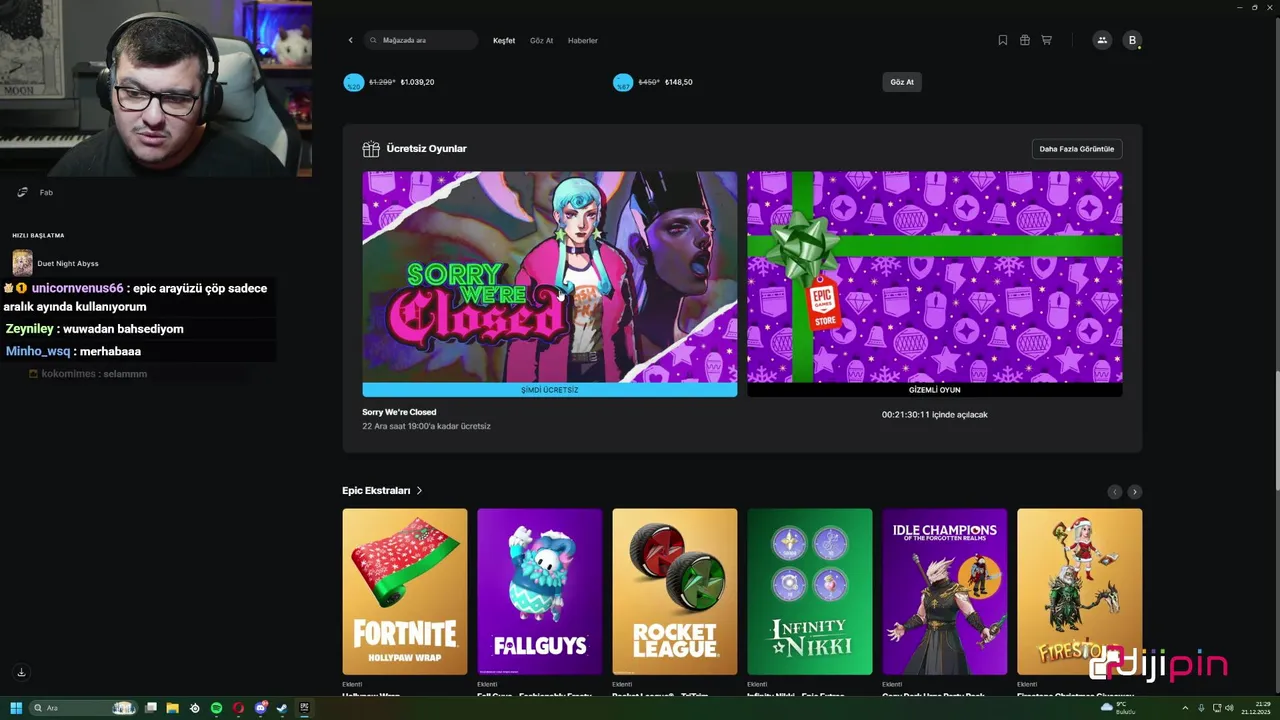Open Fab in the launcher sidebar
This screenshot has height=720, width=1280.
click(46, 192)
